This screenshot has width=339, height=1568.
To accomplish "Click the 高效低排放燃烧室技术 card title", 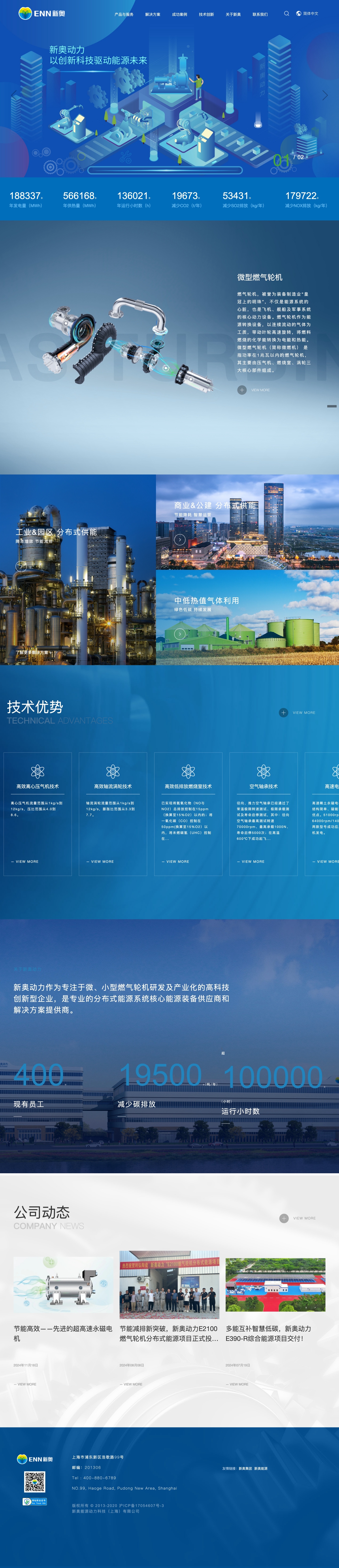I will [188, 786].
